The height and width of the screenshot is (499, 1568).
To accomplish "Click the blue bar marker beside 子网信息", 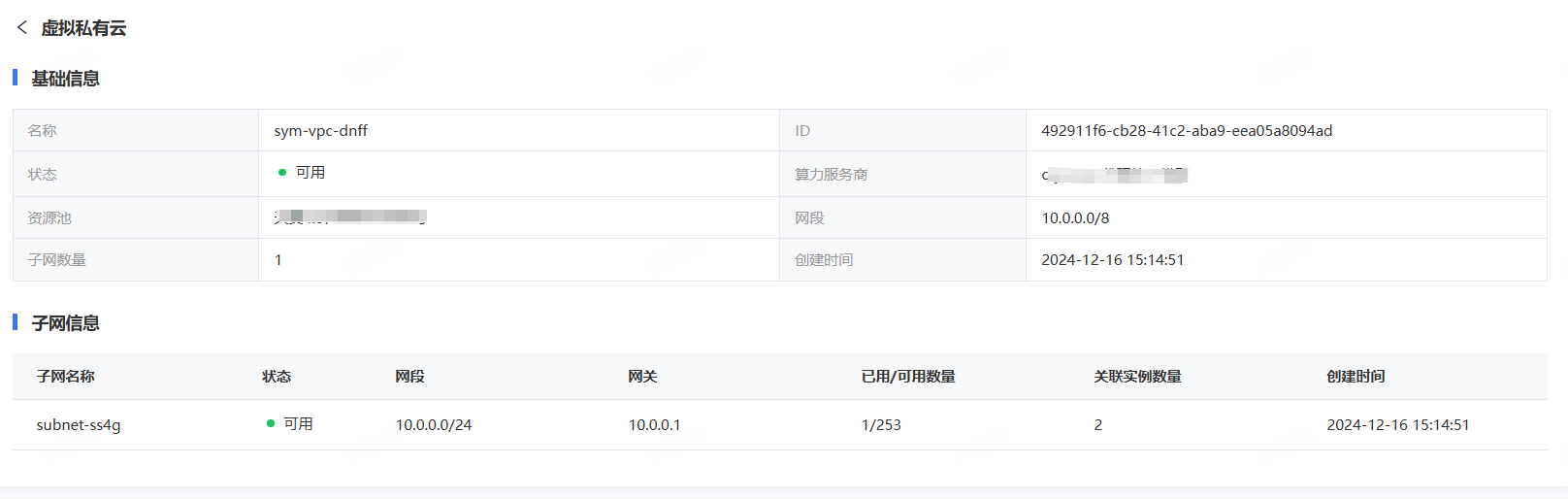I will 15,322.
